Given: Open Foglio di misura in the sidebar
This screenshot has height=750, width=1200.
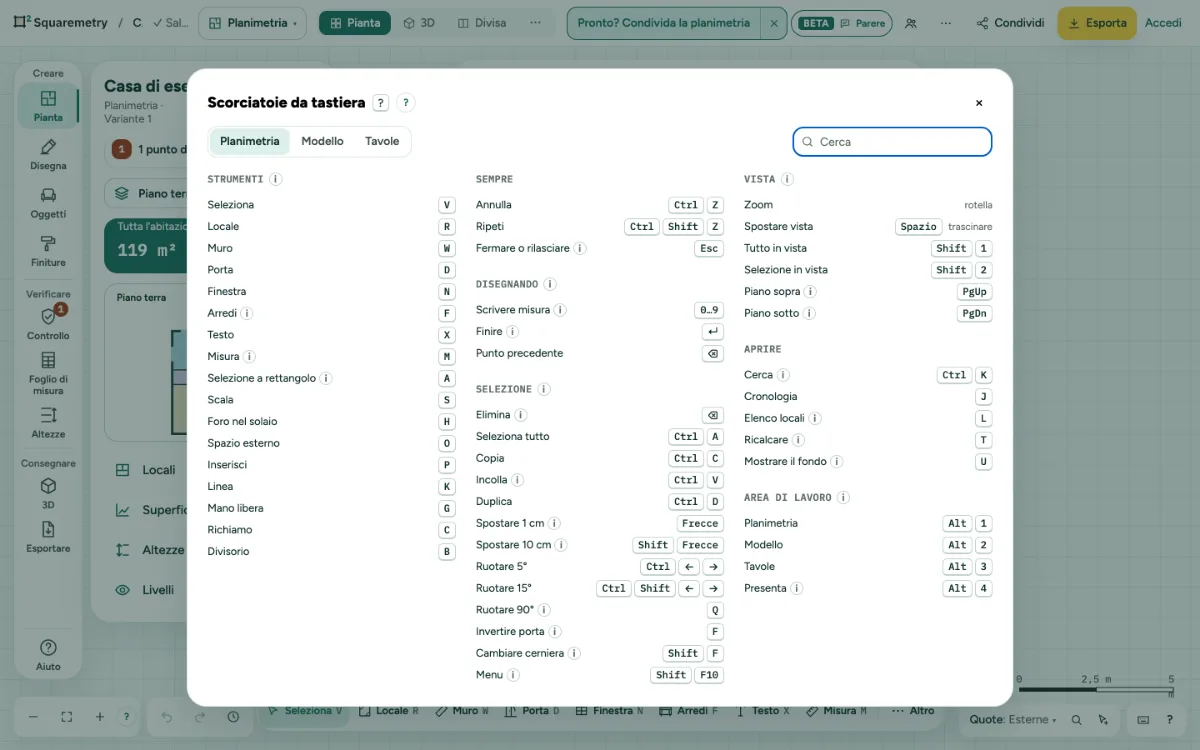Looking at the screenshot, I should pyautogui.click(x=48, y=372).
